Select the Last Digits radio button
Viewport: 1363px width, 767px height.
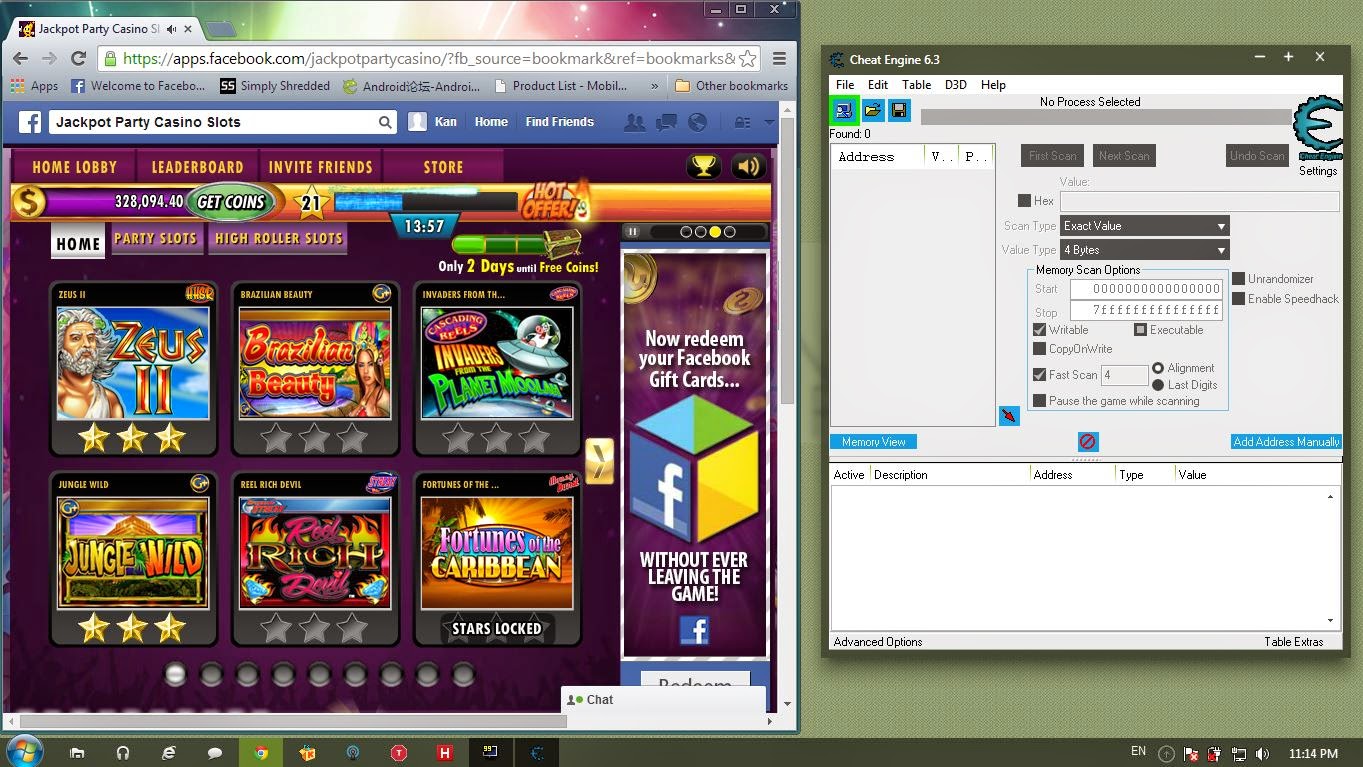coord(1158,385)
